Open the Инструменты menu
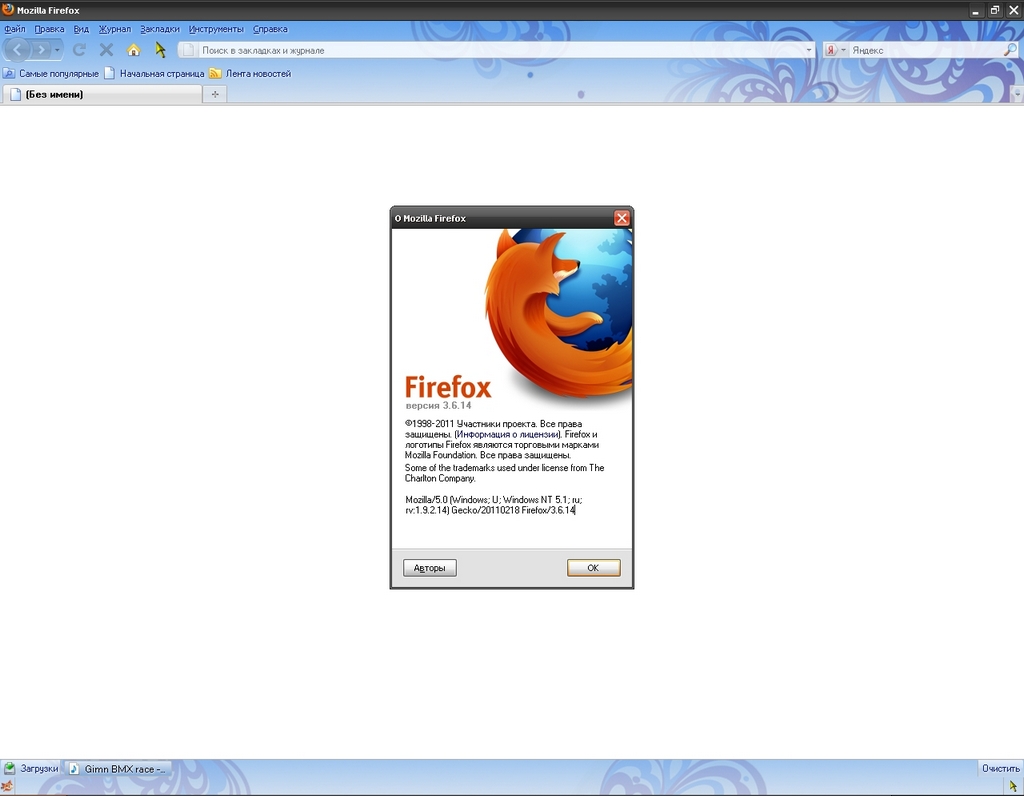 215,29
